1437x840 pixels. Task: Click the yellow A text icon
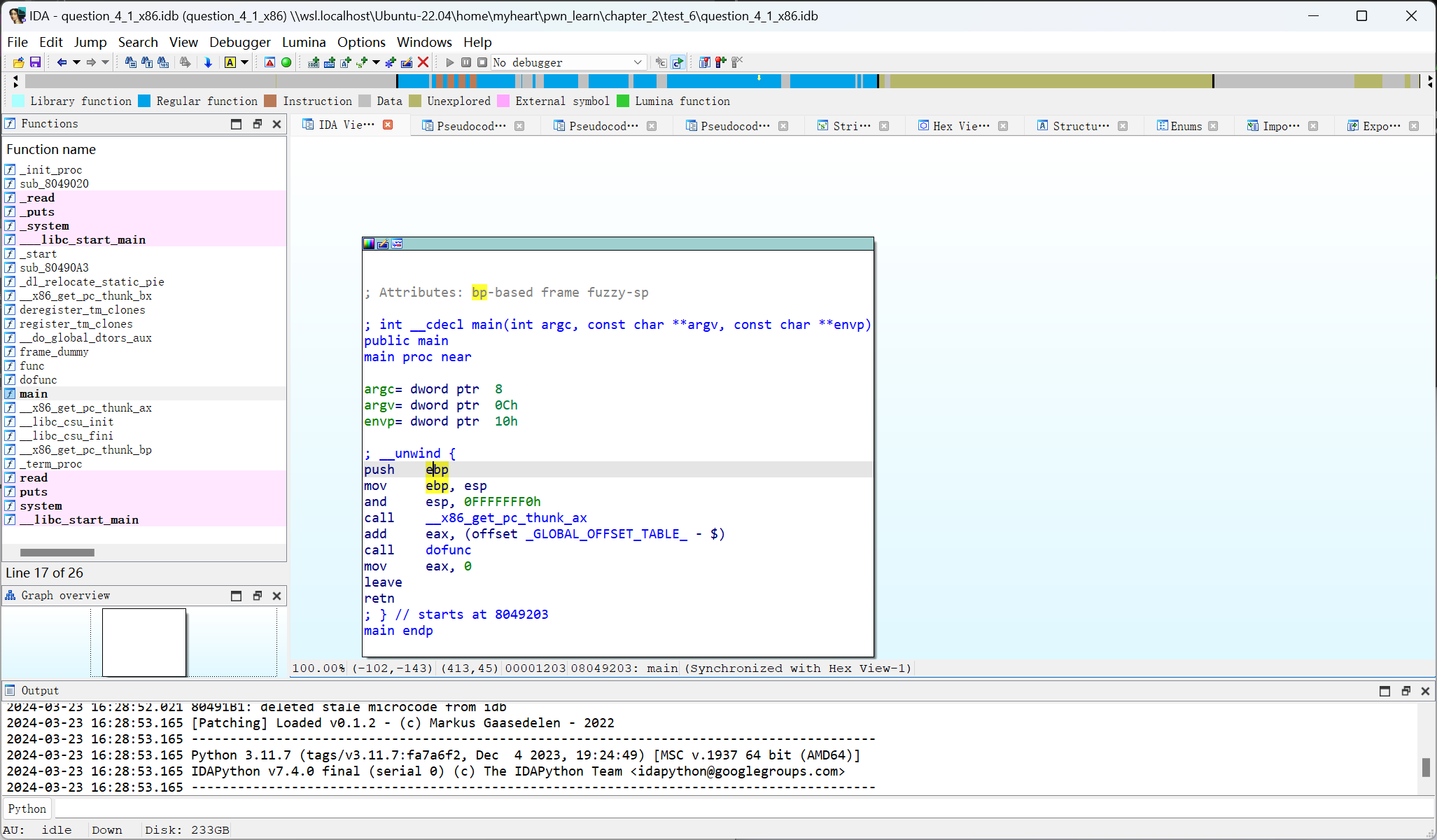point(230,62)
